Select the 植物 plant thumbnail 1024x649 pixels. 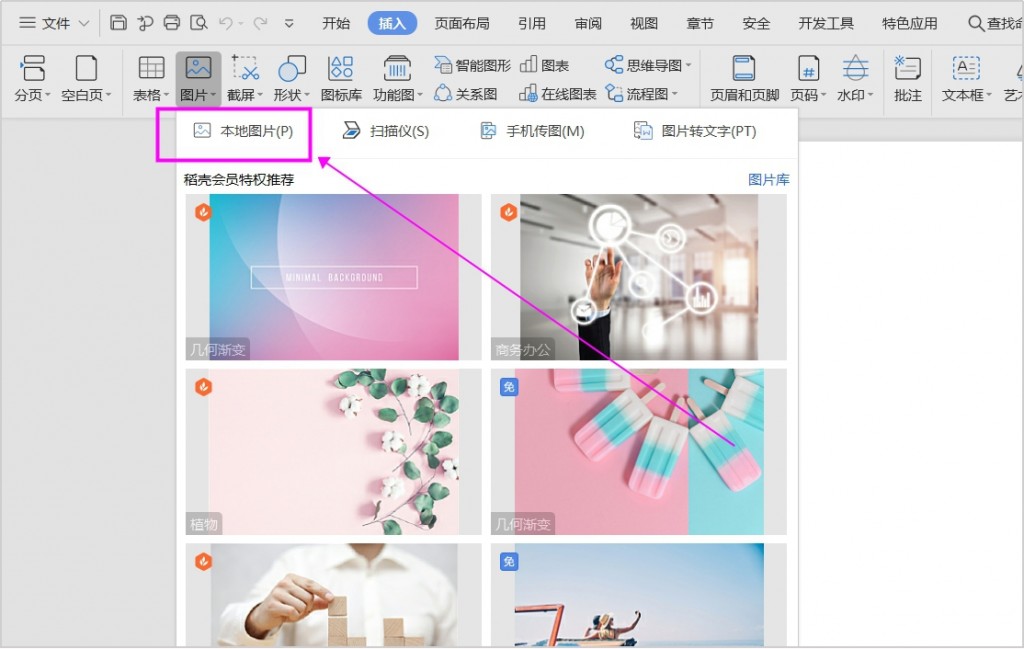pyautogui.click(x=333, y=452)
